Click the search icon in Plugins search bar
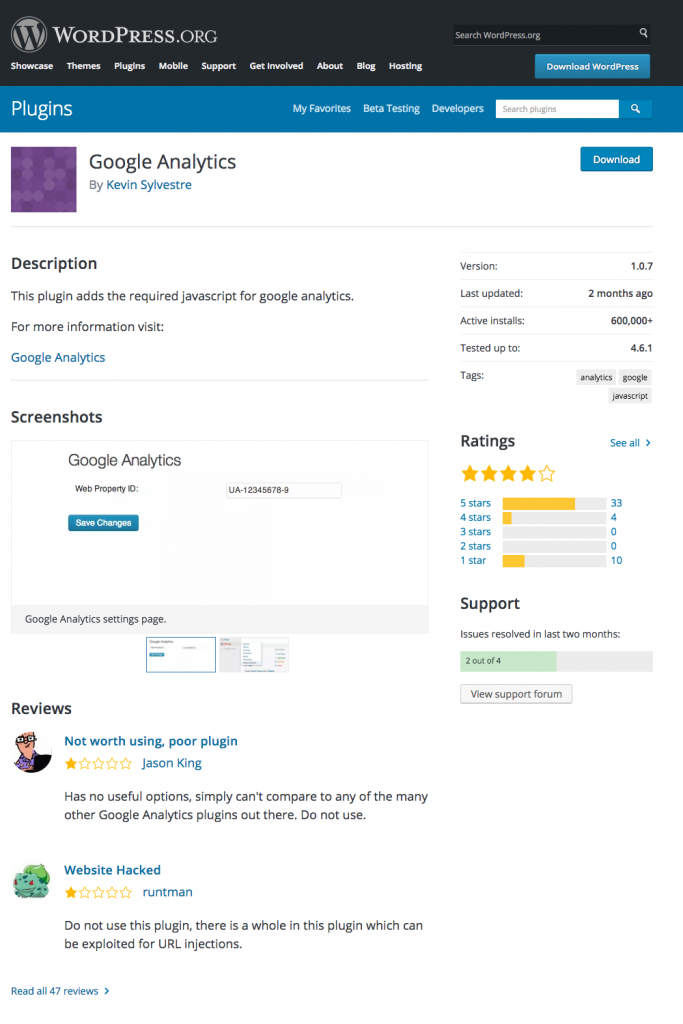Screen dimensions: 683x1024 [635, 108]
